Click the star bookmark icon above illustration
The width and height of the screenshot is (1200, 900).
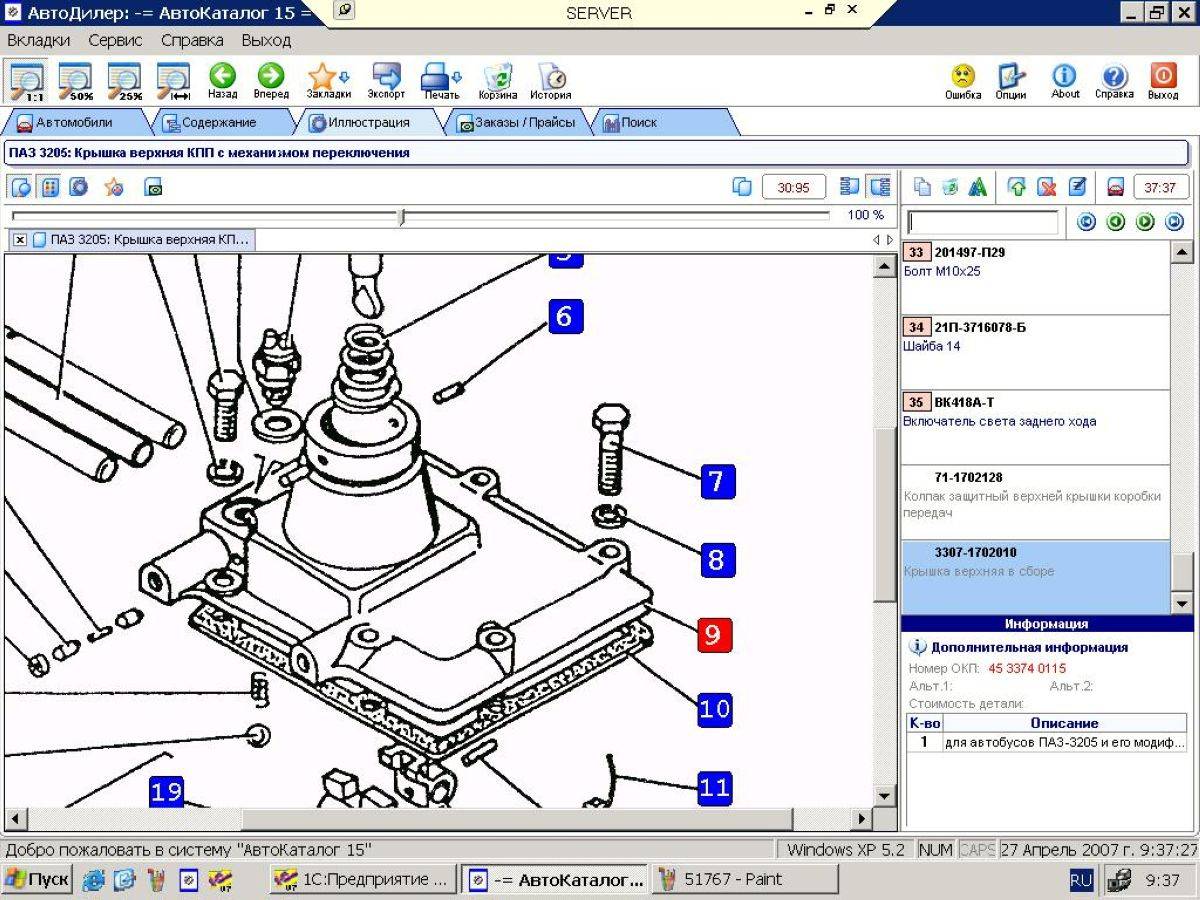[x=114, y=187]
